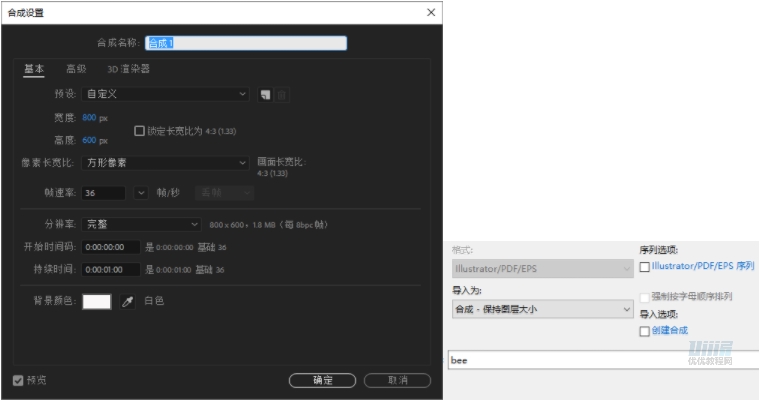Click white background color swatch

pos(97,302)
